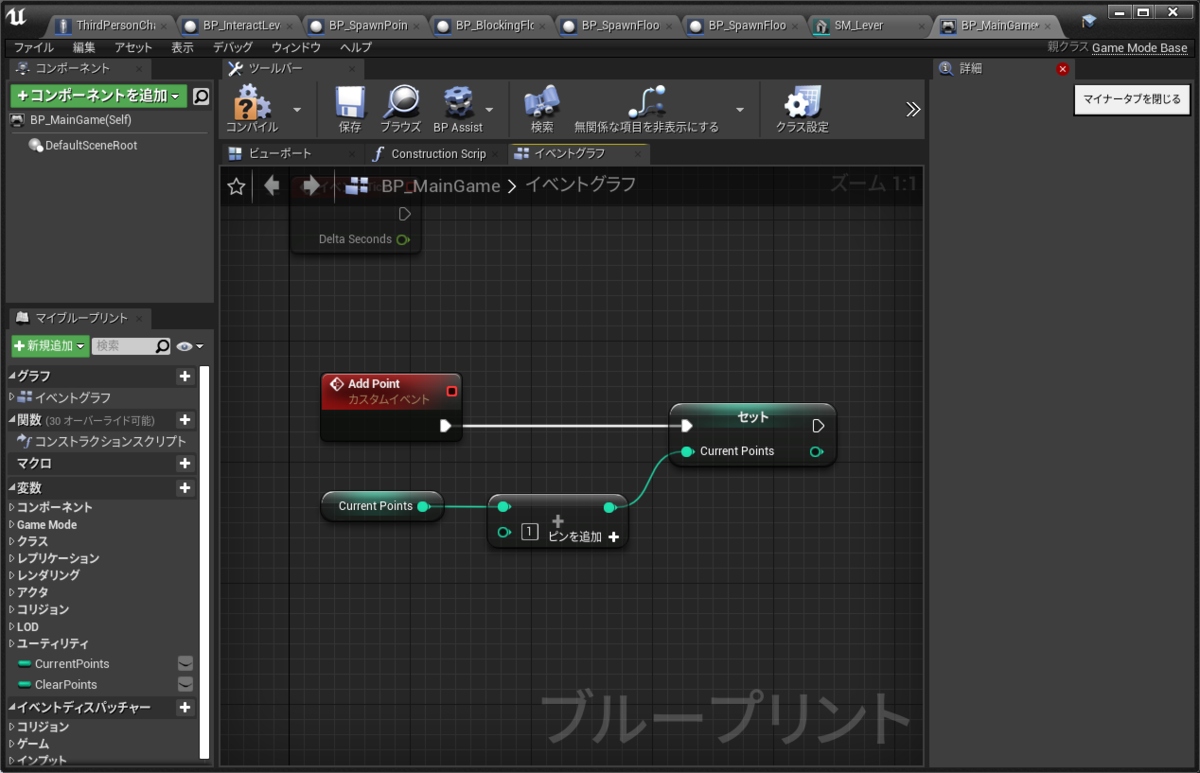Toggle visibility icon for the ClearPoints variable
This screenshot has width=1200, height=773.
click(185, 685)
